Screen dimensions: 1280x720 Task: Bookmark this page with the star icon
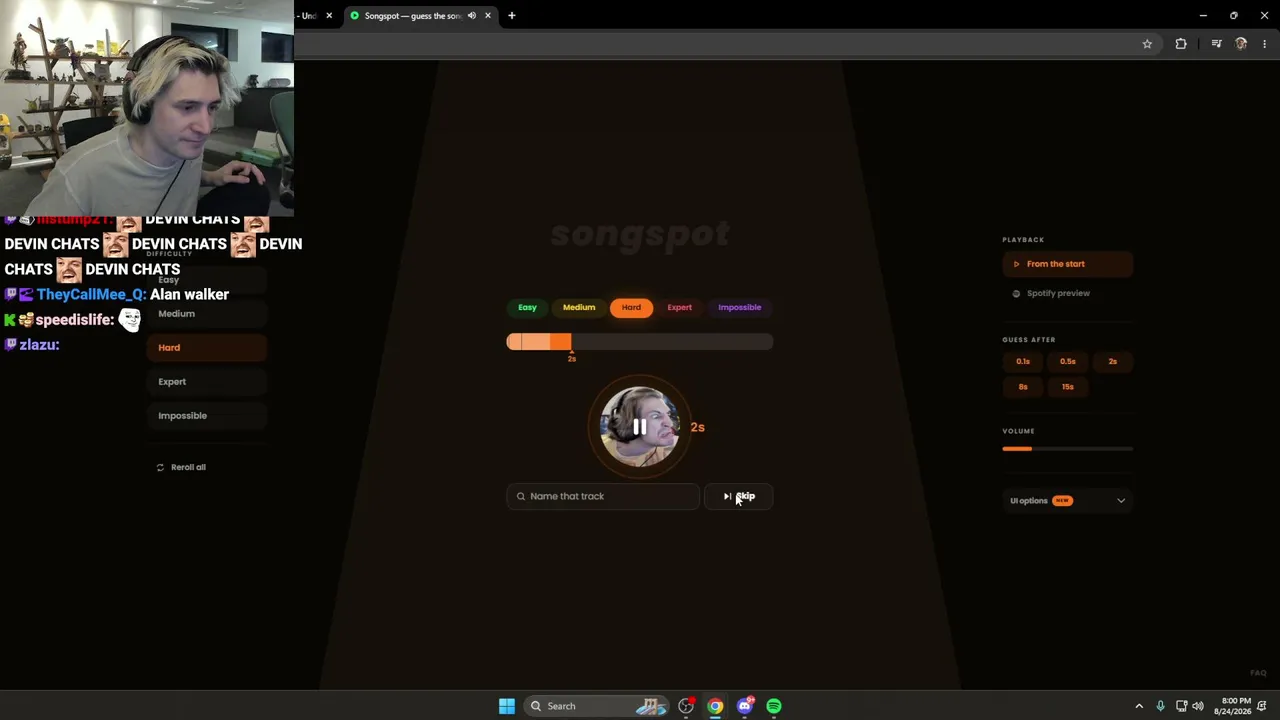(1147, 44)
